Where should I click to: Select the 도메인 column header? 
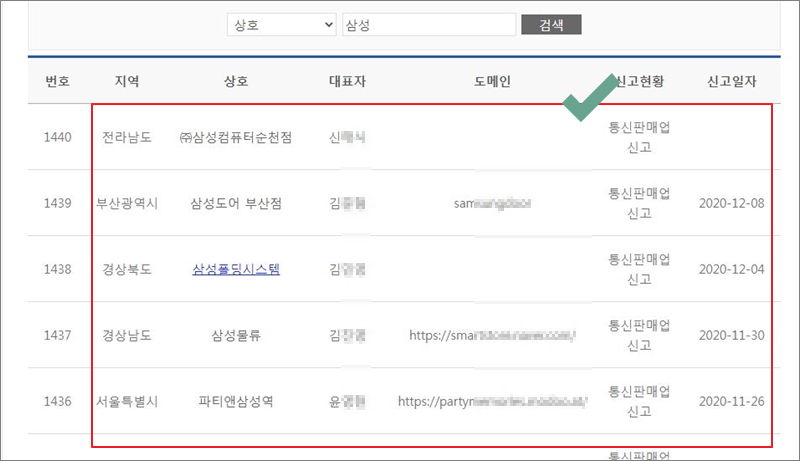[492, 81]
